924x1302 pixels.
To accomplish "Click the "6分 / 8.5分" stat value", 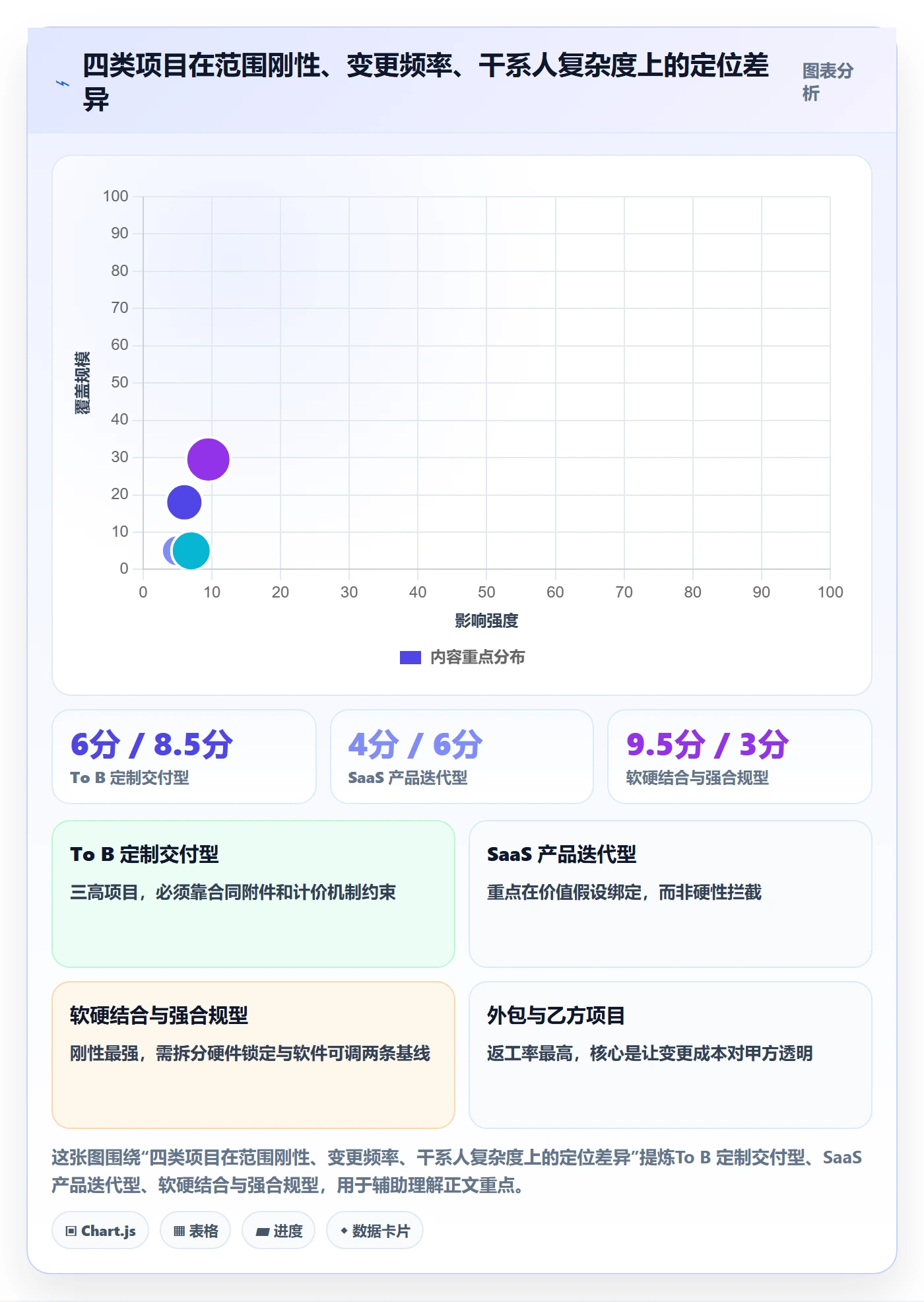I will (152, 744).
